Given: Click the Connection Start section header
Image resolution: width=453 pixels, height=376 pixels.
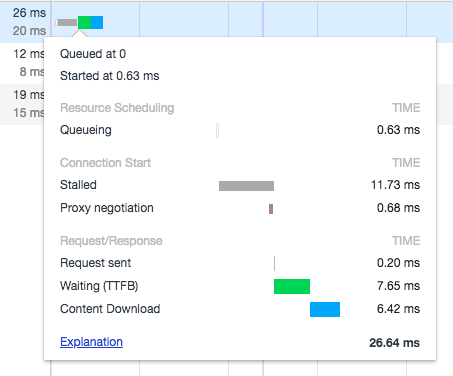Looking at the screenshot, I should [105, 163].
